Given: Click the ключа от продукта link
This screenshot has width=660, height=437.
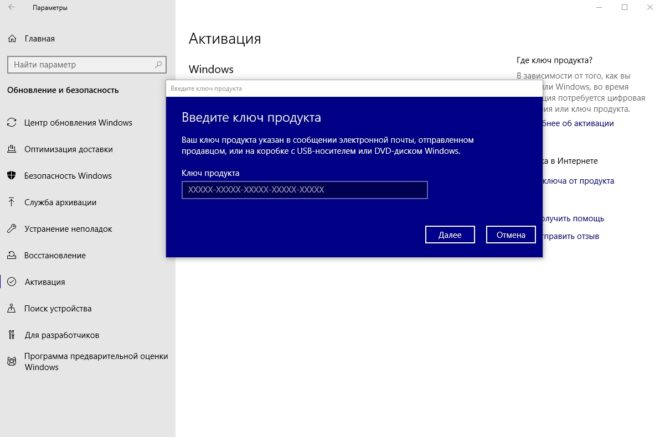Looking at the screenshot, I should [578, 181].
